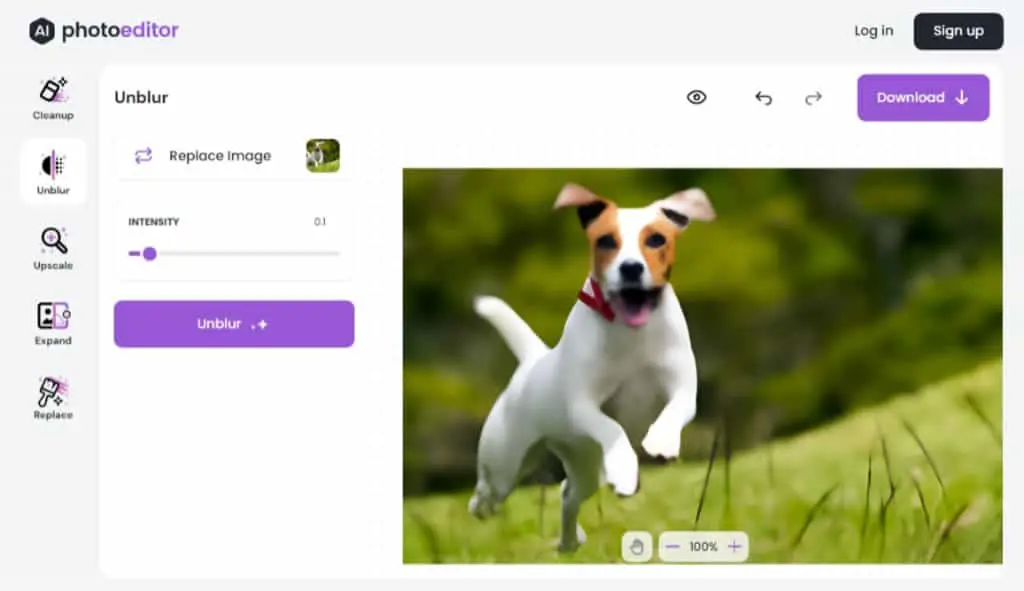Click the 100% zoom level indicator
The width and height of the screenshot is (1024, 591).
click(703, 547)
